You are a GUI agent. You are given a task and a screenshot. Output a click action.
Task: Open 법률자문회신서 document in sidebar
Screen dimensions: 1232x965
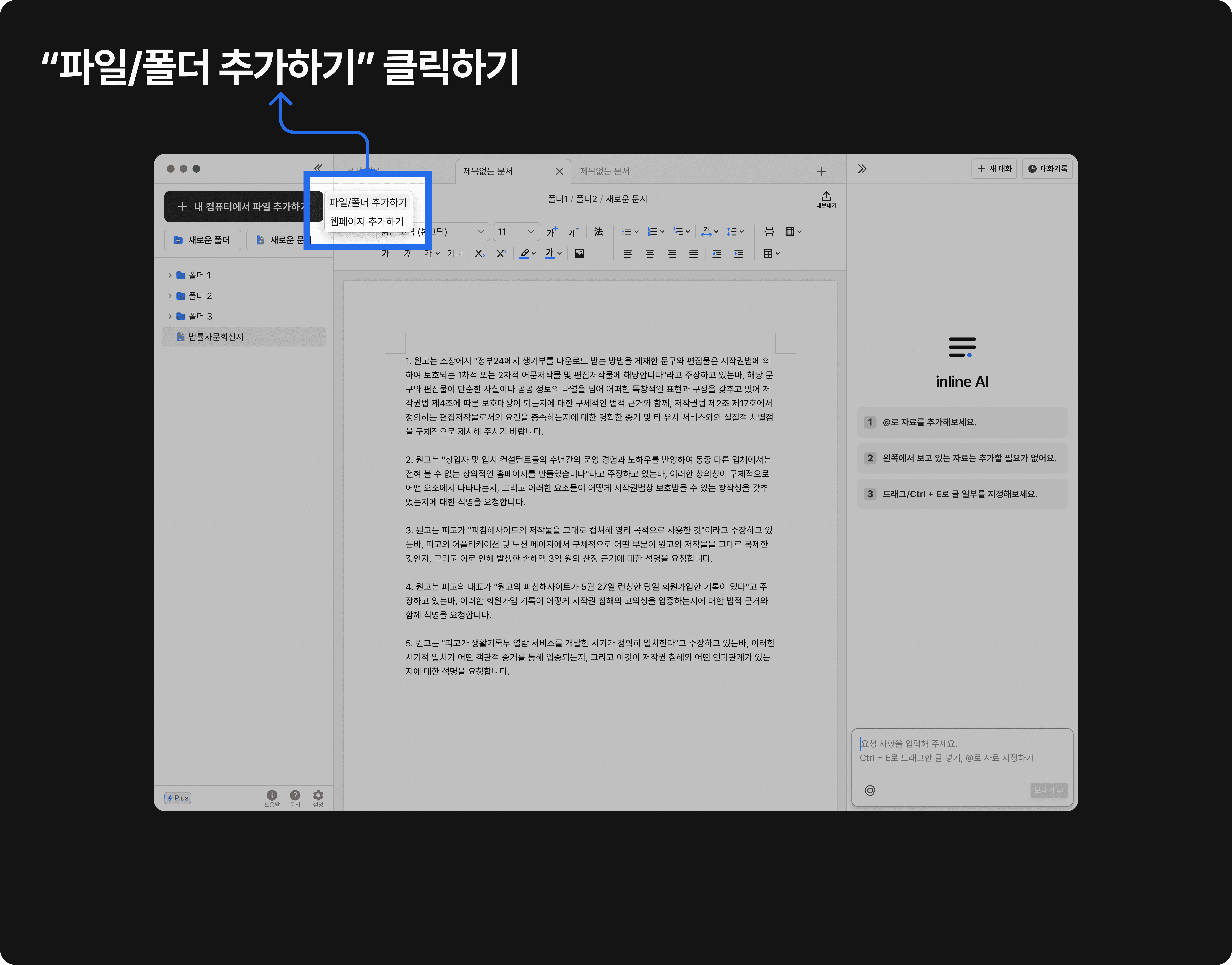coord(244,337)
